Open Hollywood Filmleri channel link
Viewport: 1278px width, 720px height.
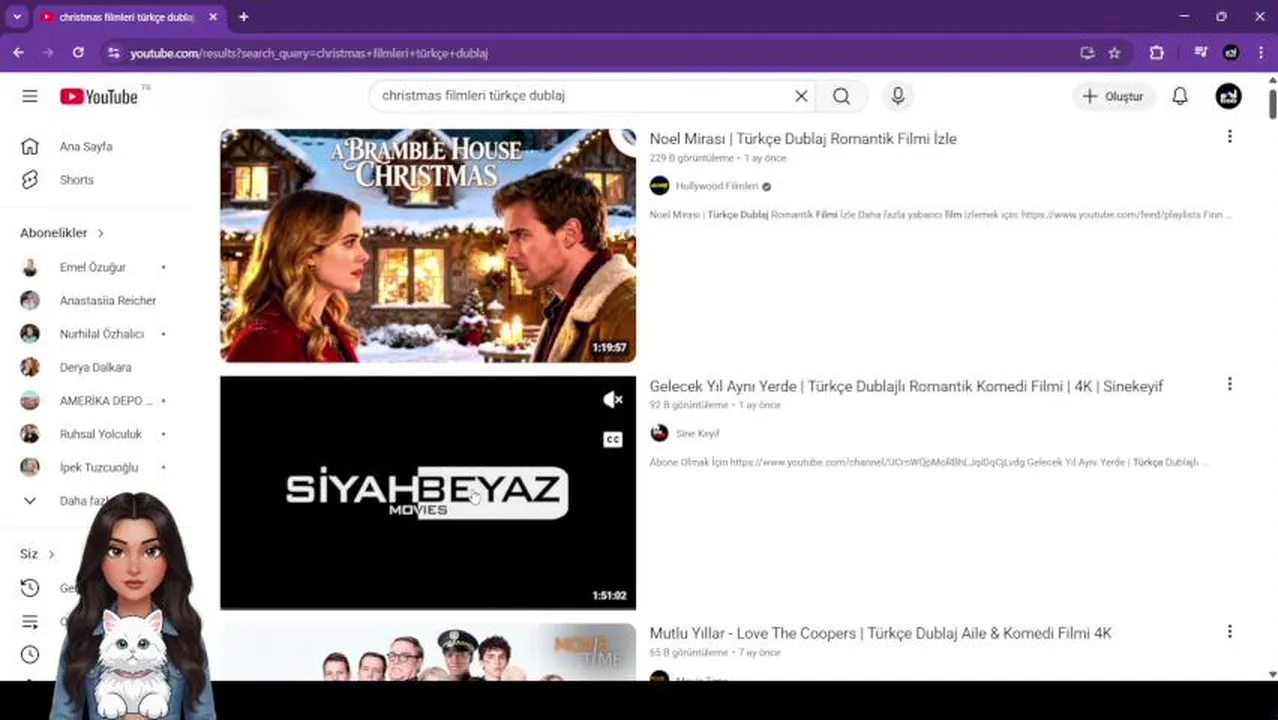coord(717,186)
